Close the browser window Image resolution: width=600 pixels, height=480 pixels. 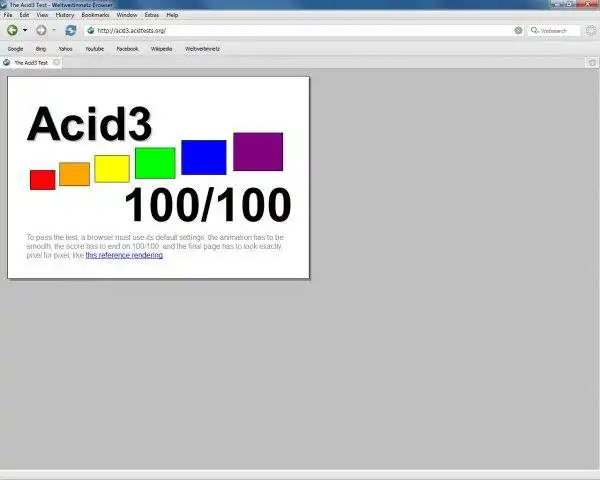[x=589, y=4]
